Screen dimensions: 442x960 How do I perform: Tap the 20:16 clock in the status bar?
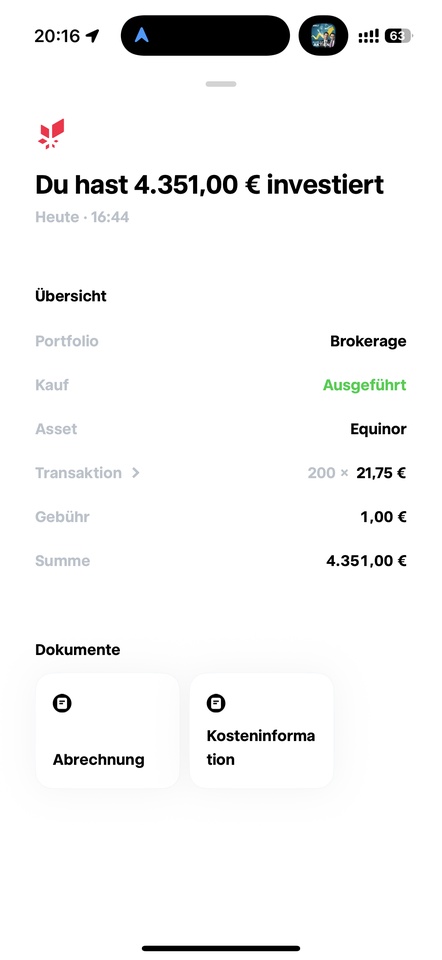(x=57, y=36)
